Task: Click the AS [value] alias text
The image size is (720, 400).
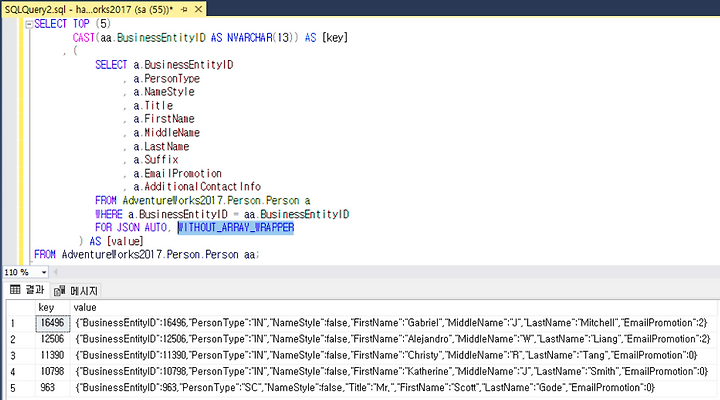Action: (x=117, y=241)
